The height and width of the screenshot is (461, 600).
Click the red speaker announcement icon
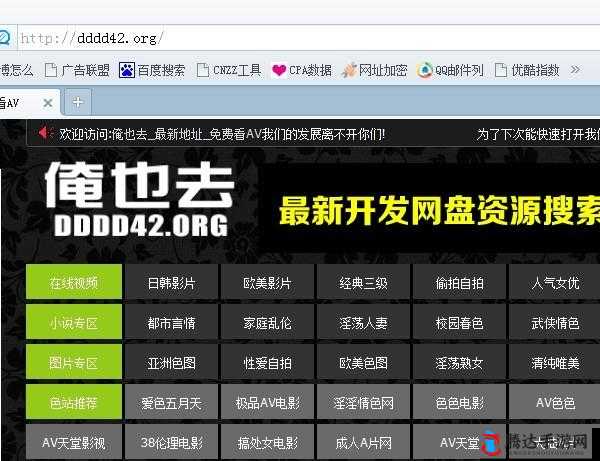[x=45, y=133]
